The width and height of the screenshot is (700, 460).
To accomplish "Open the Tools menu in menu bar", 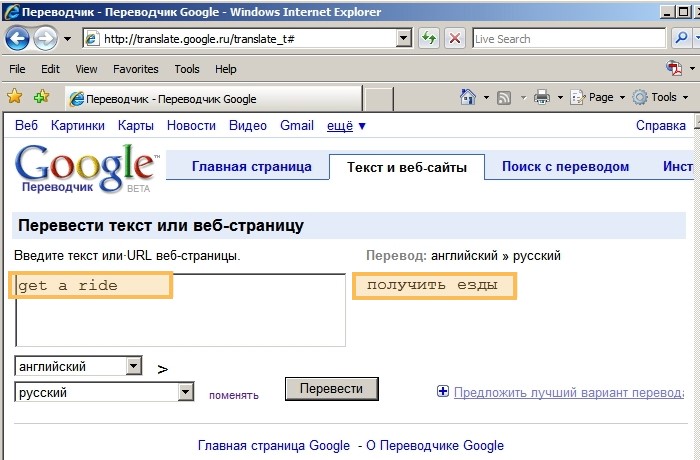I will [187, 69].
